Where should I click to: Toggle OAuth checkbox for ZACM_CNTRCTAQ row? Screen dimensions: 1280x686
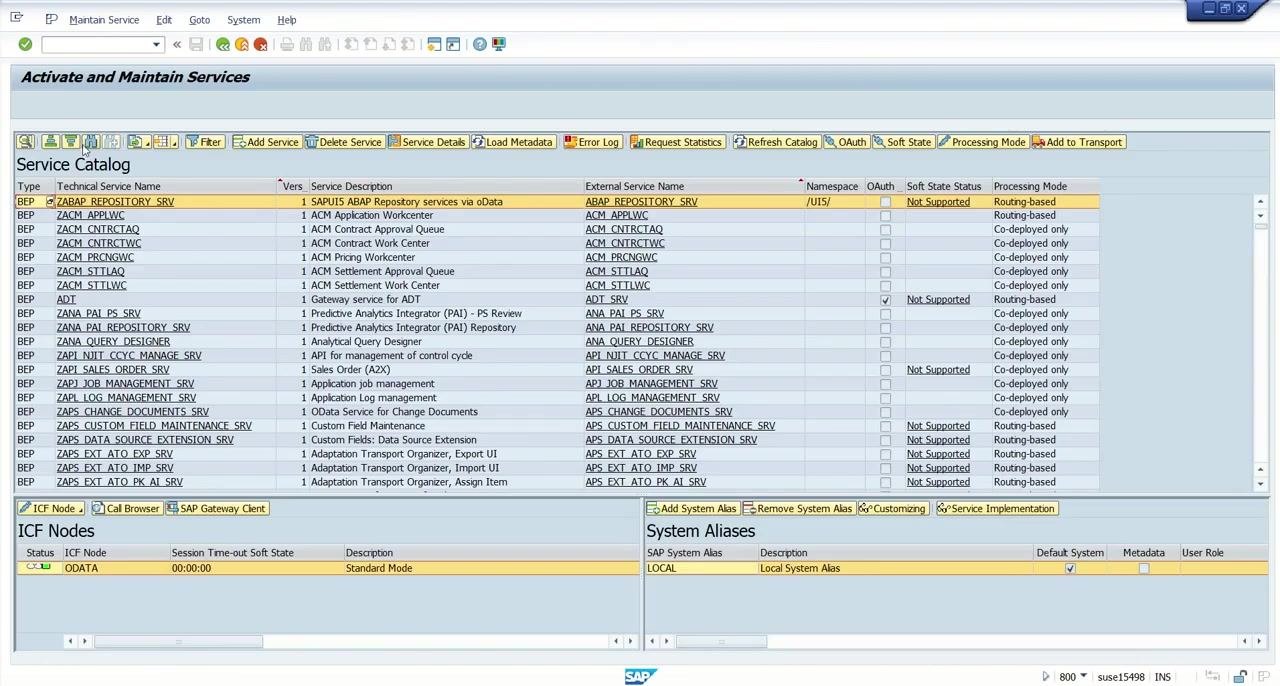885,230
